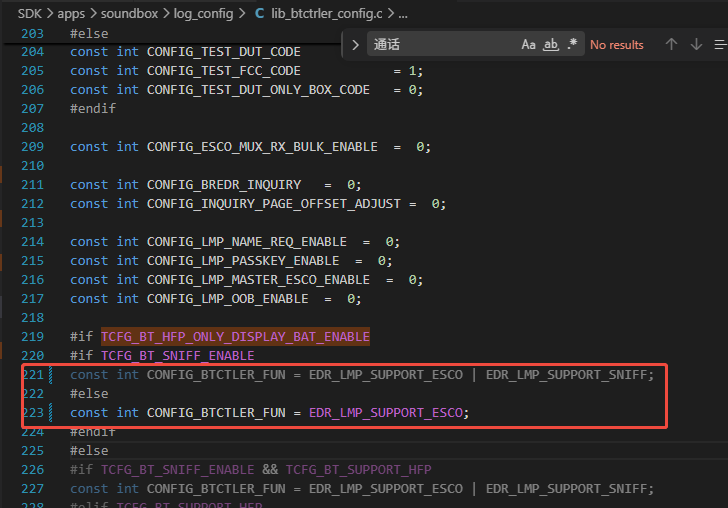Open apps breadcrumb segment
728x508 pixels.
[x=71, y=14]
